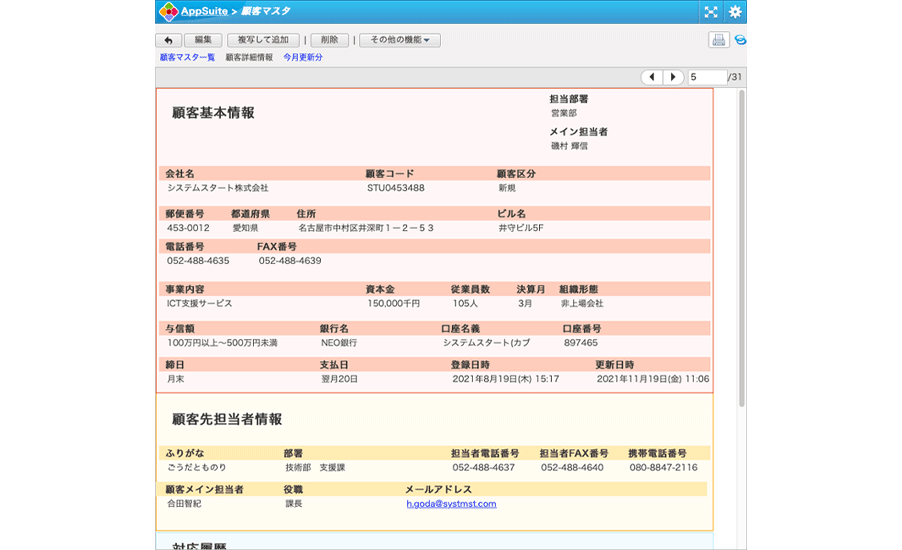Click the 編集 button
Viewport: 902px width, 550px height.
click(x=203, y=40)
